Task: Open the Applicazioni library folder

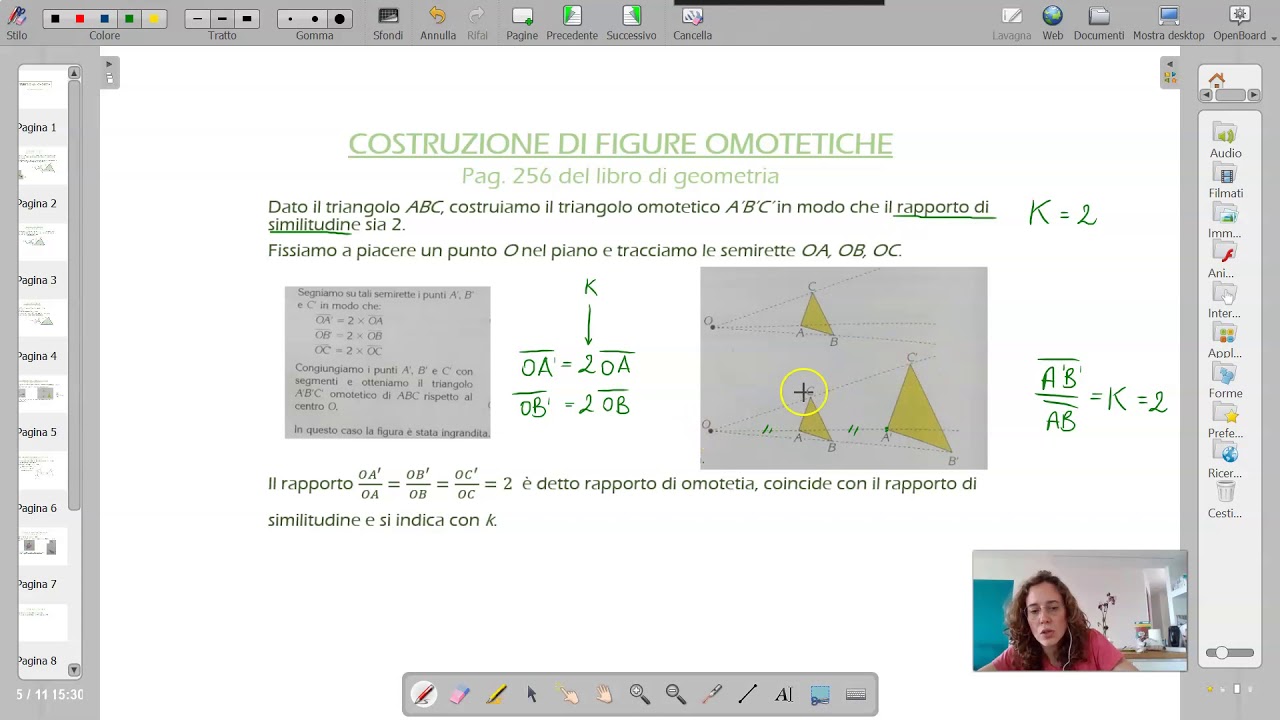Action: tap(1225, 342)
